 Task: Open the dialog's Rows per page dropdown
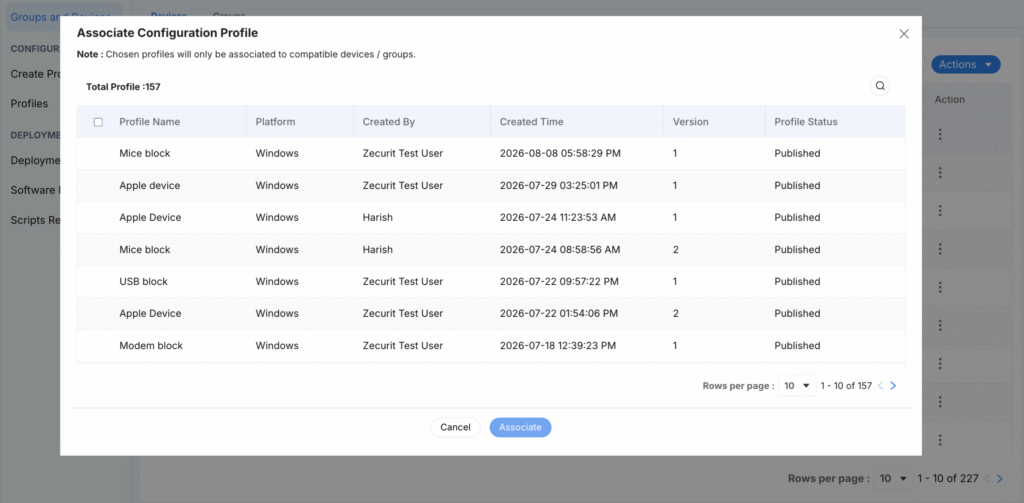point(797,386)
